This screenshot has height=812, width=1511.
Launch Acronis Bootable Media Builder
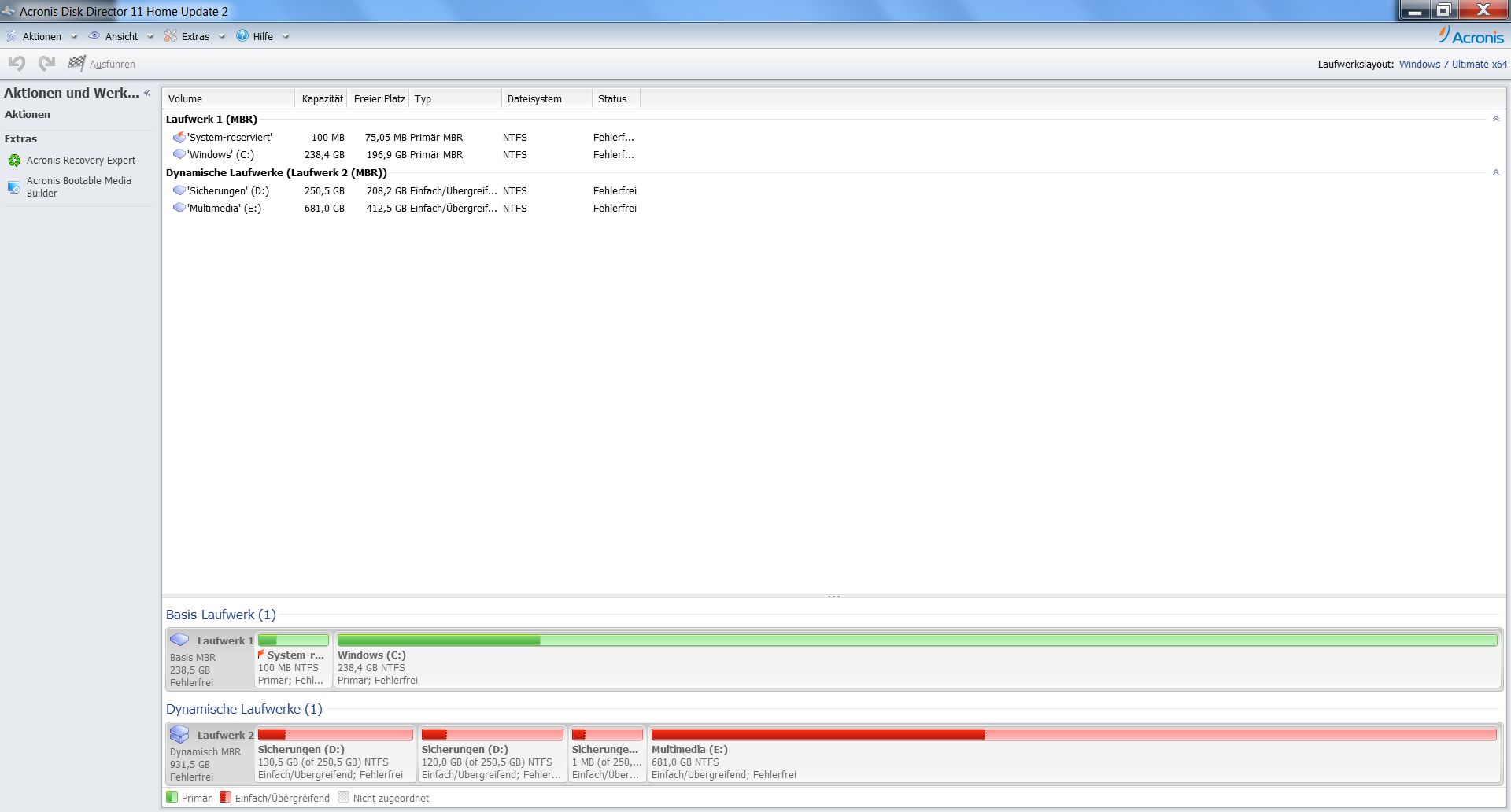click(79, 186)
